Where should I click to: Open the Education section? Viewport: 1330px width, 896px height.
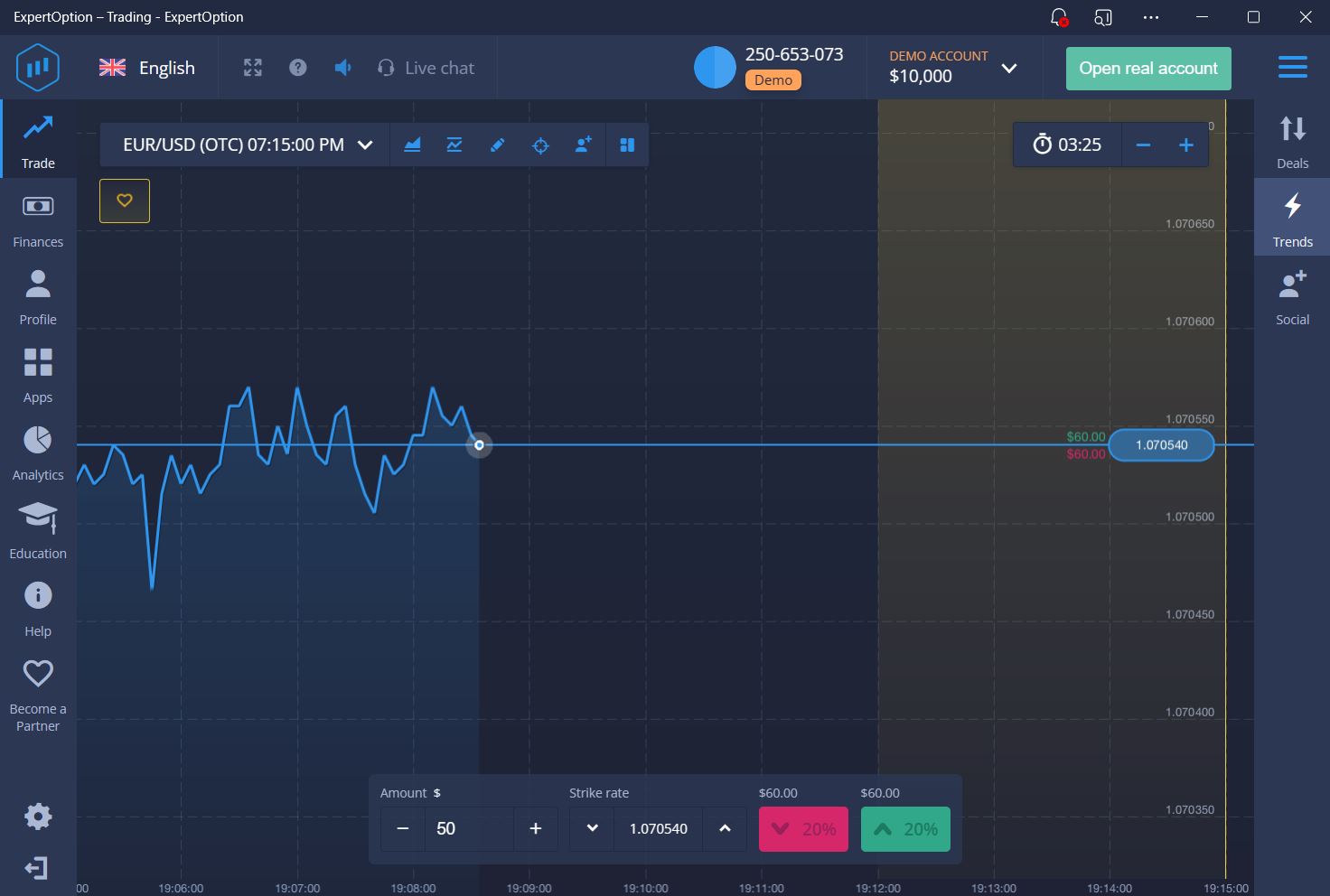point(37,528)
